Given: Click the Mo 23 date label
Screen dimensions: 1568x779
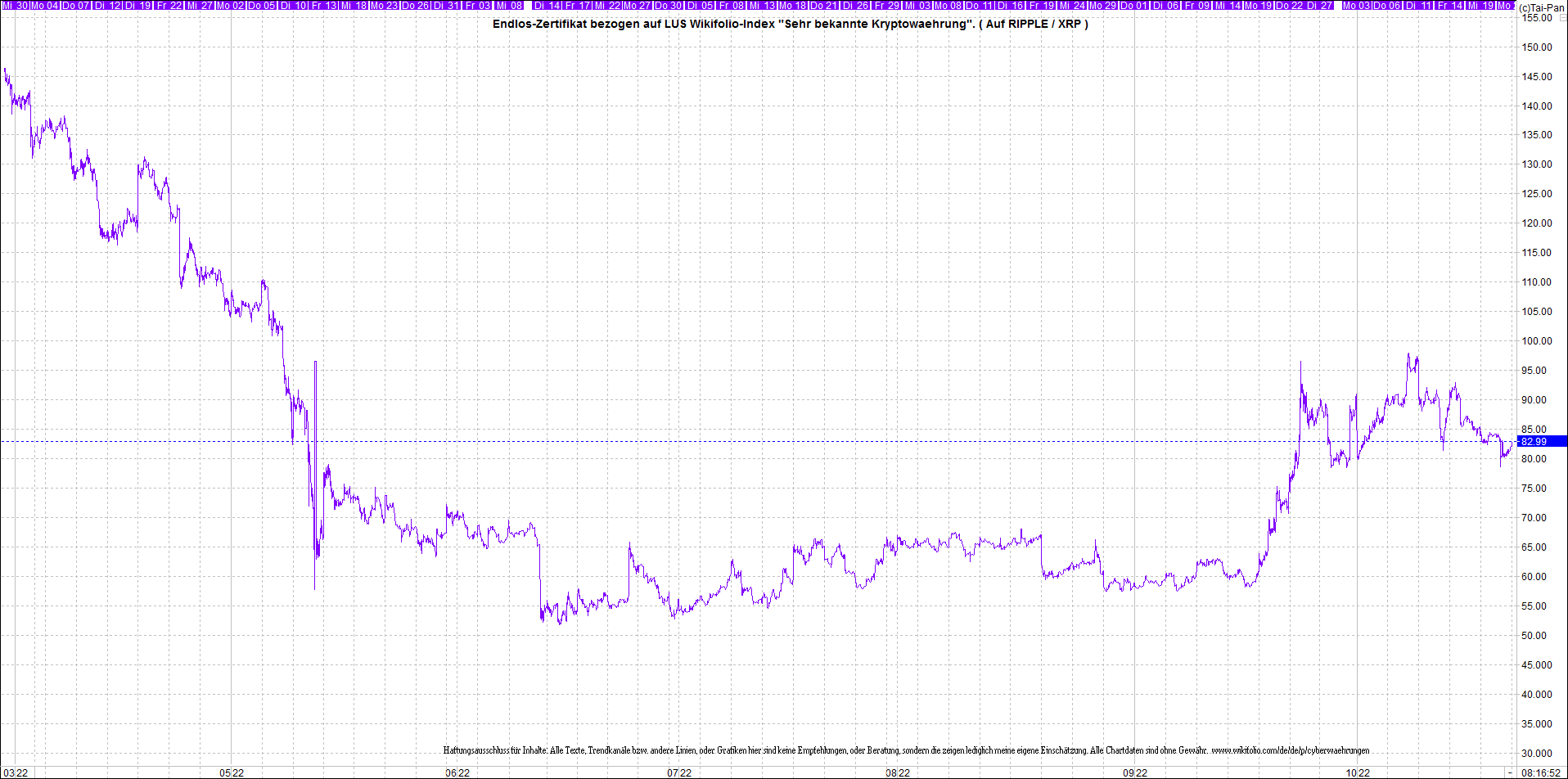Looking at the screenshot, I should pos(385,5).
